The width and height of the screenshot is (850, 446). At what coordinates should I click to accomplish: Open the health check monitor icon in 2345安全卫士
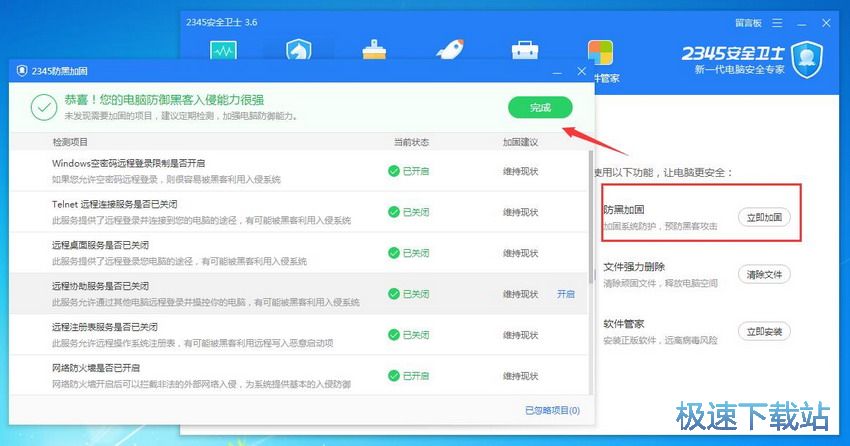coord(223,50)
